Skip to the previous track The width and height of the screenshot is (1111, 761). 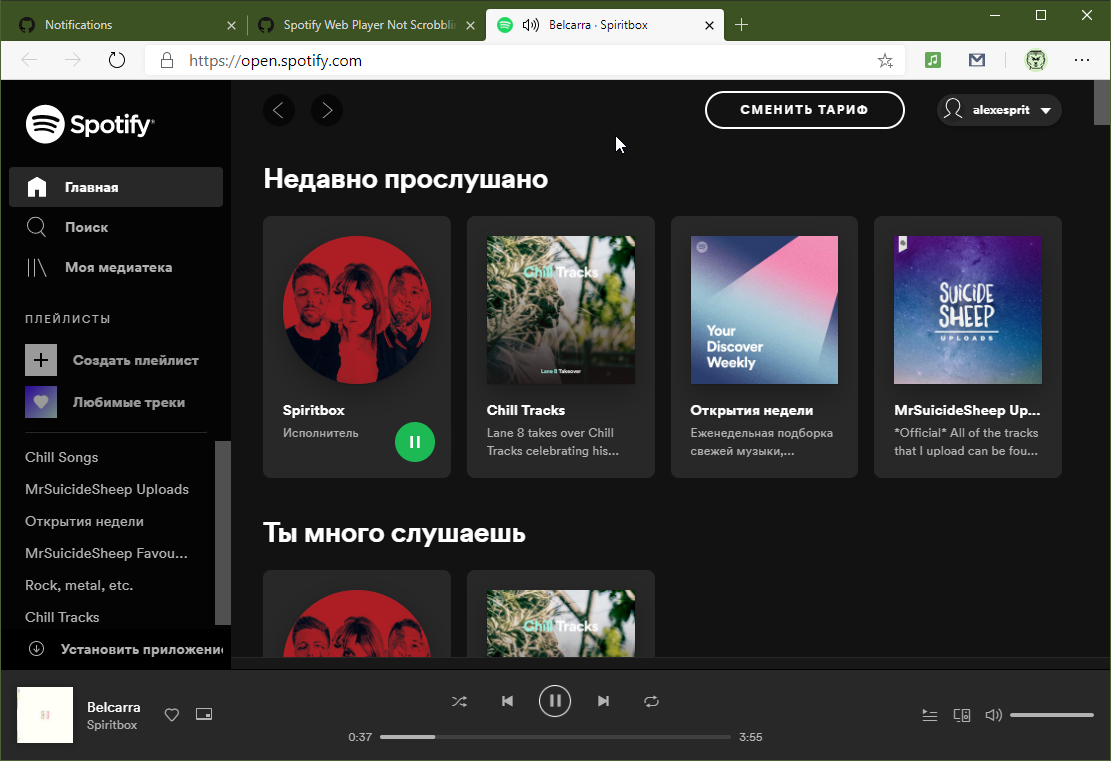point(507,701)
